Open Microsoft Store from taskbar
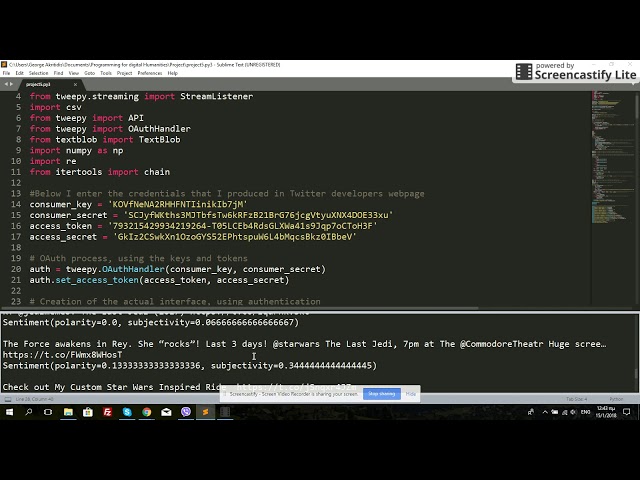Viewport: 640px width, 480px height. tap(88, 412)
